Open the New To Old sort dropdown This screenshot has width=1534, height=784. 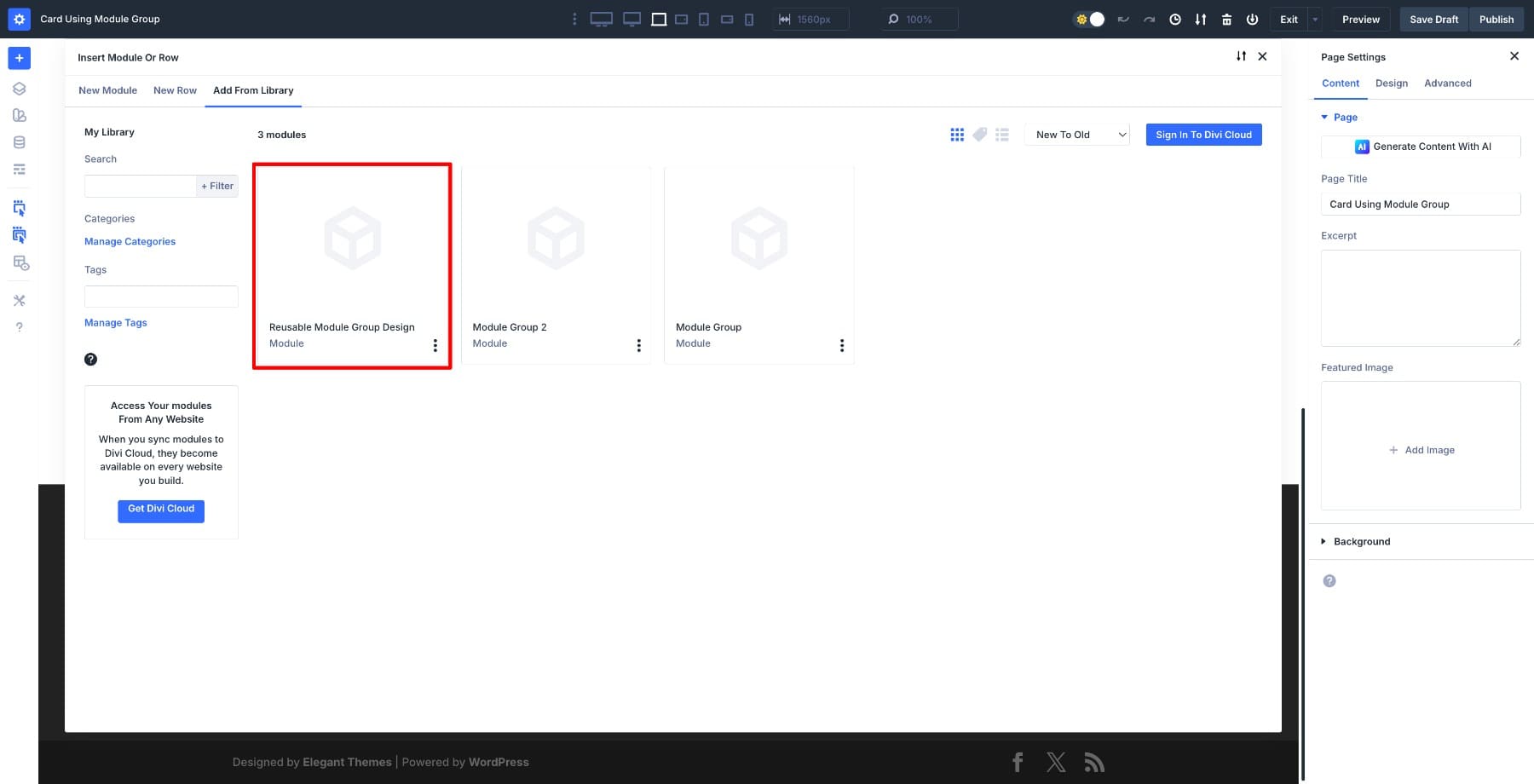(1077, 135)
